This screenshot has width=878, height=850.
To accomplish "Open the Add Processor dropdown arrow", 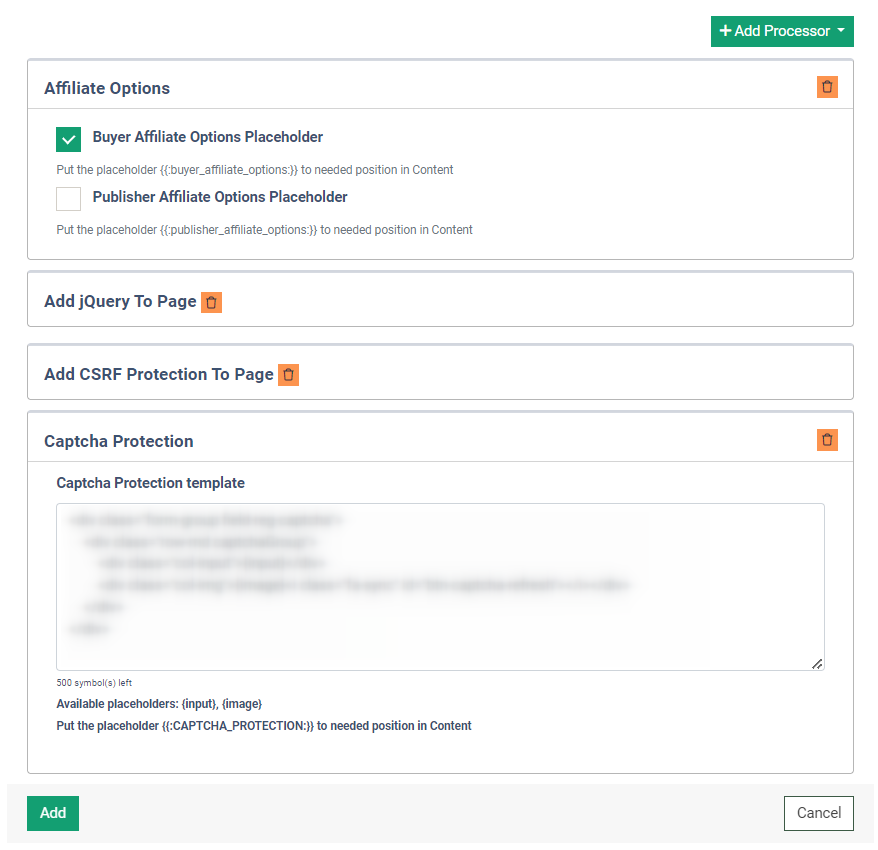I will click(x=841, y=31).
